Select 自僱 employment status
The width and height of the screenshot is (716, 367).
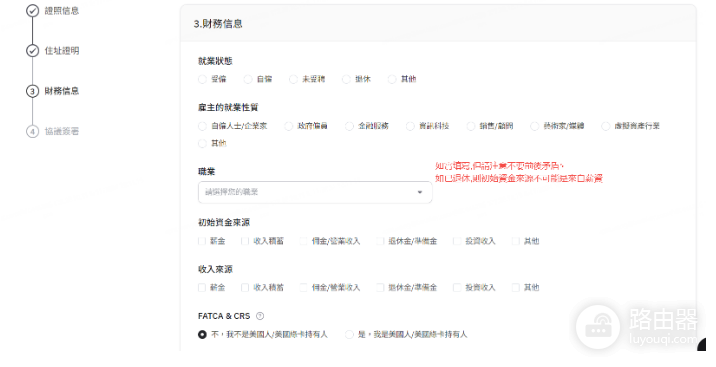coord(248,79)
